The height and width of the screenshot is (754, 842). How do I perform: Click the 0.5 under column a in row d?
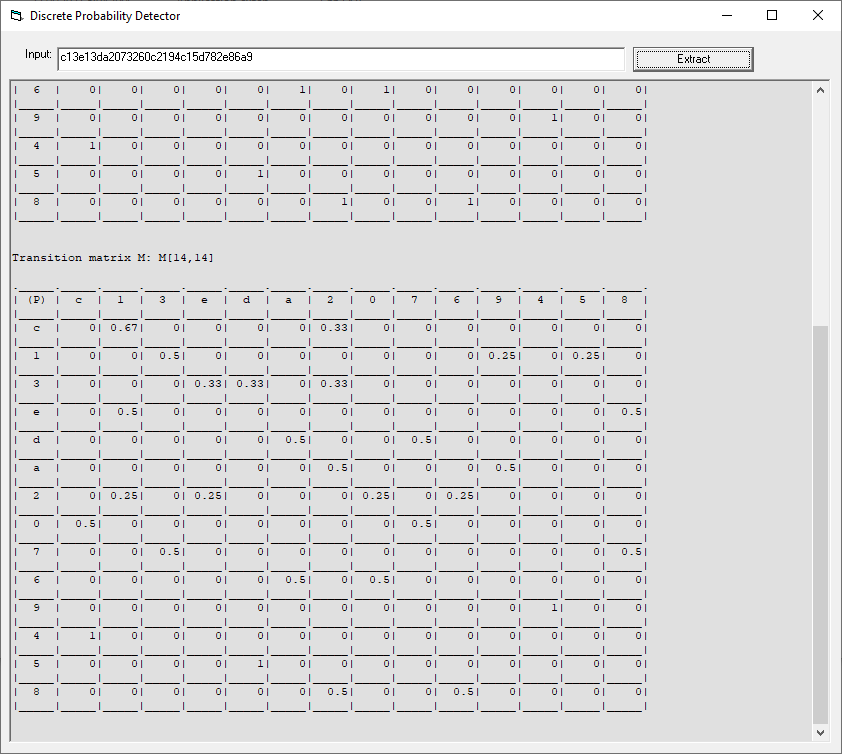[295, 439]
